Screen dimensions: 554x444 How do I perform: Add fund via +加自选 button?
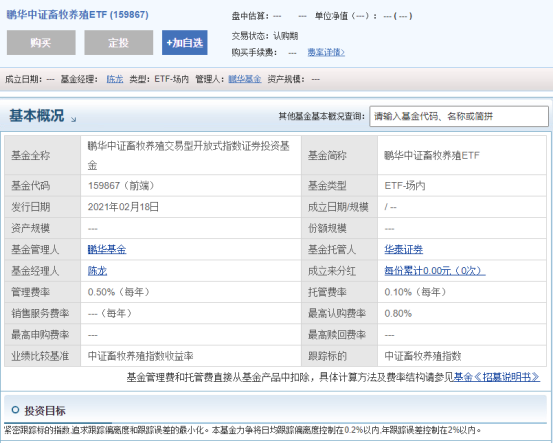(185, 42)
